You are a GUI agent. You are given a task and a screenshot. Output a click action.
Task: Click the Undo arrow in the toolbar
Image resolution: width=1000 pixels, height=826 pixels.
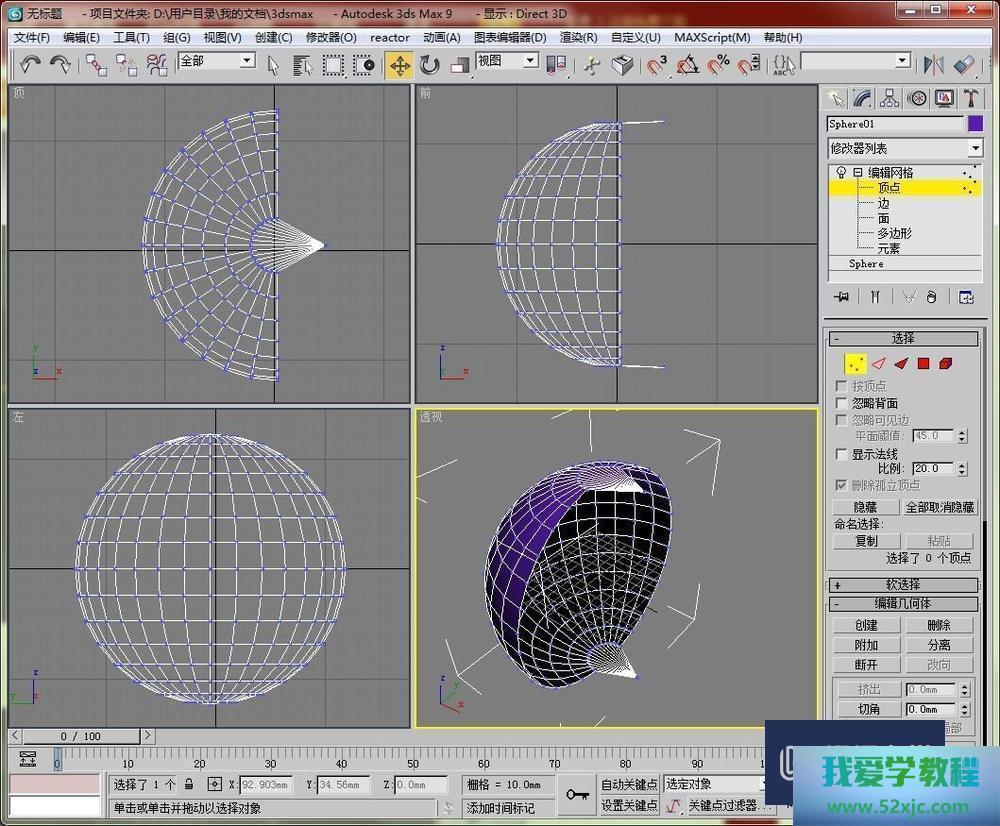30,65
